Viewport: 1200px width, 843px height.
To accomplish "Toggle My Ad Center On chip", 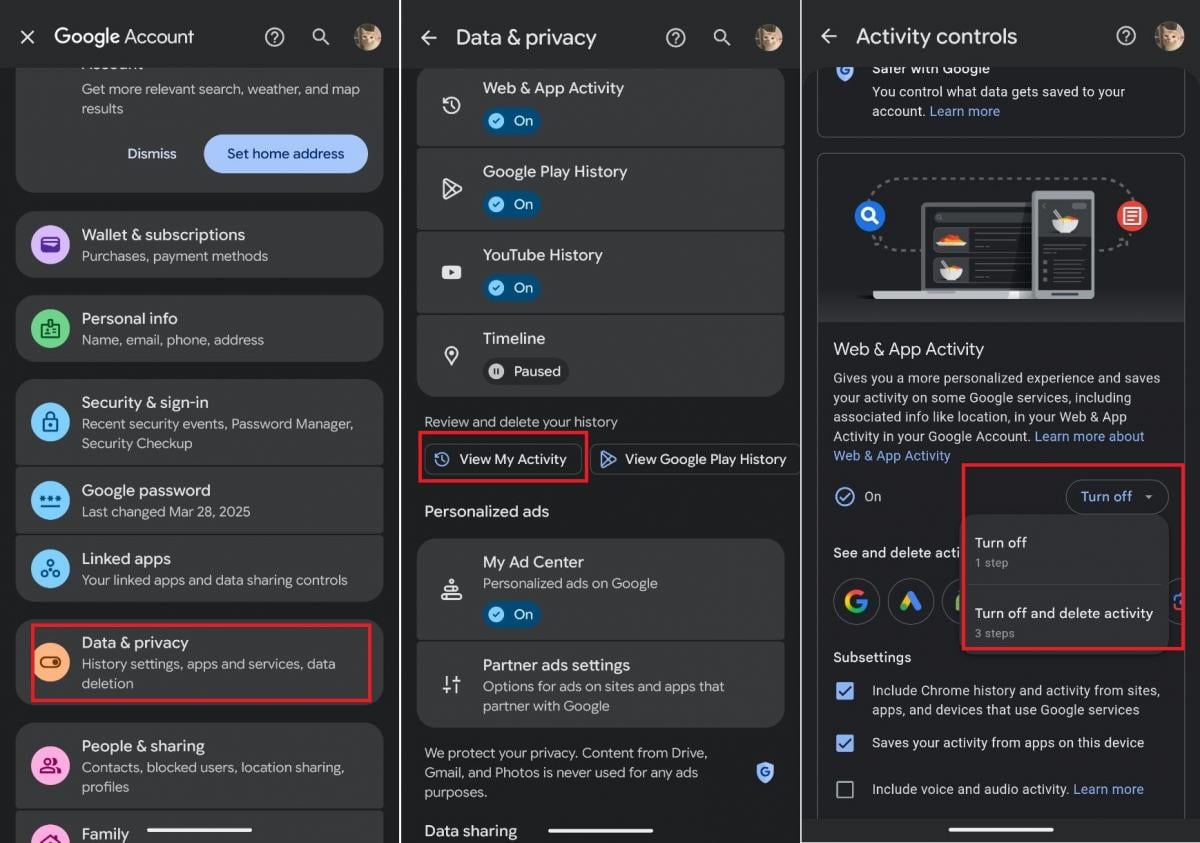I will click(512, 615).
